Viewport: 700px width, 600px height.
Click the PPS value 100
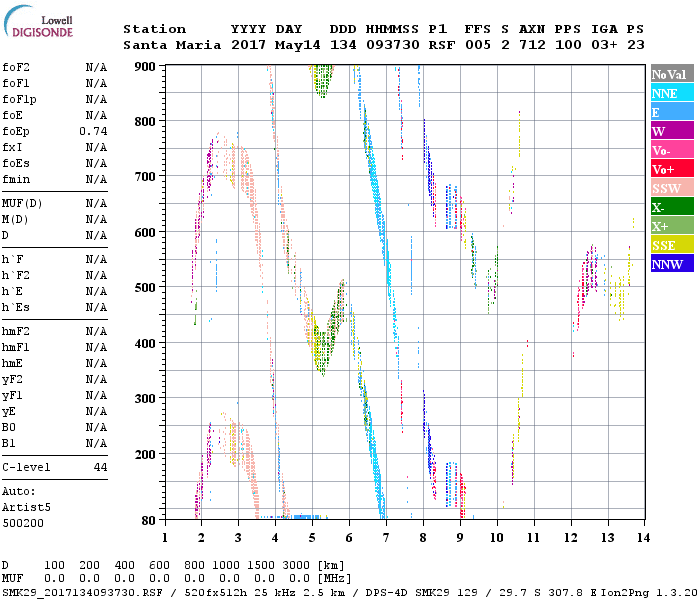(x=568, y=45)
